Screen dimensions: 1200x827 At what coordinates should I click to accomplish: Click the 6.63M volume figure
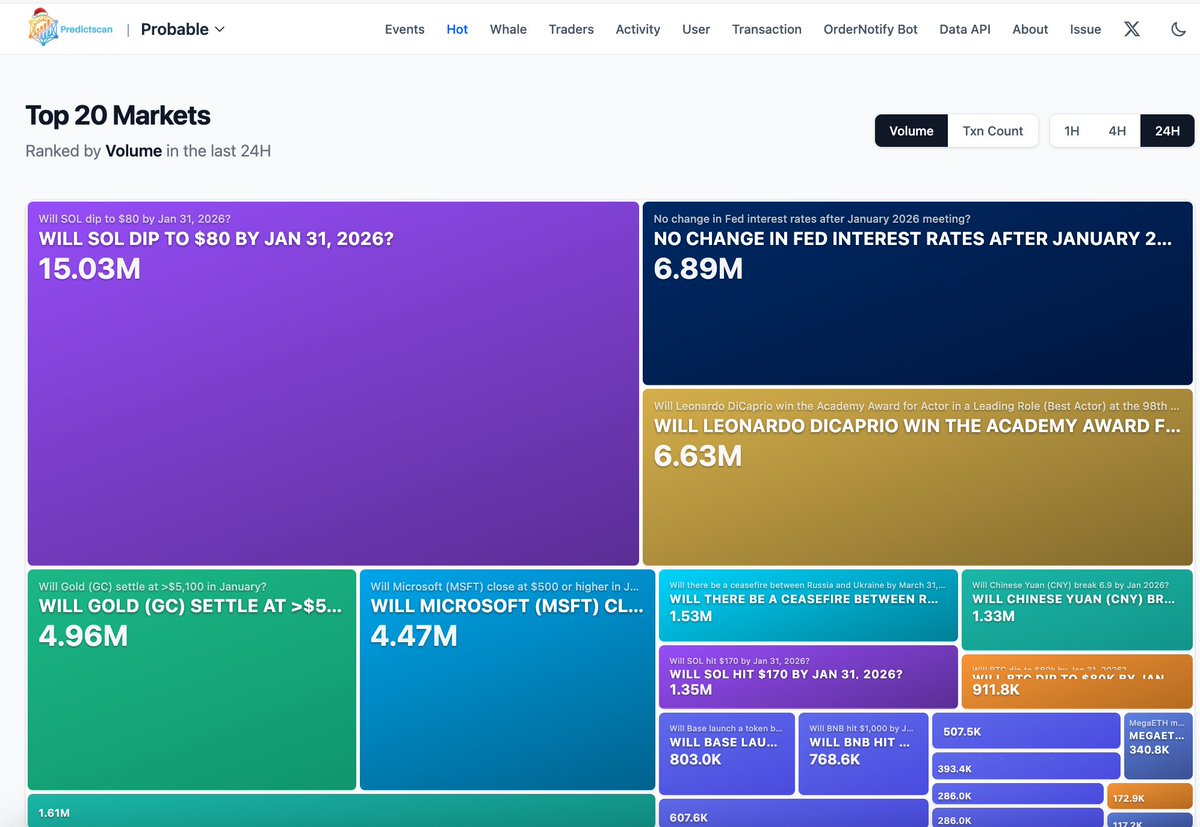698,456
